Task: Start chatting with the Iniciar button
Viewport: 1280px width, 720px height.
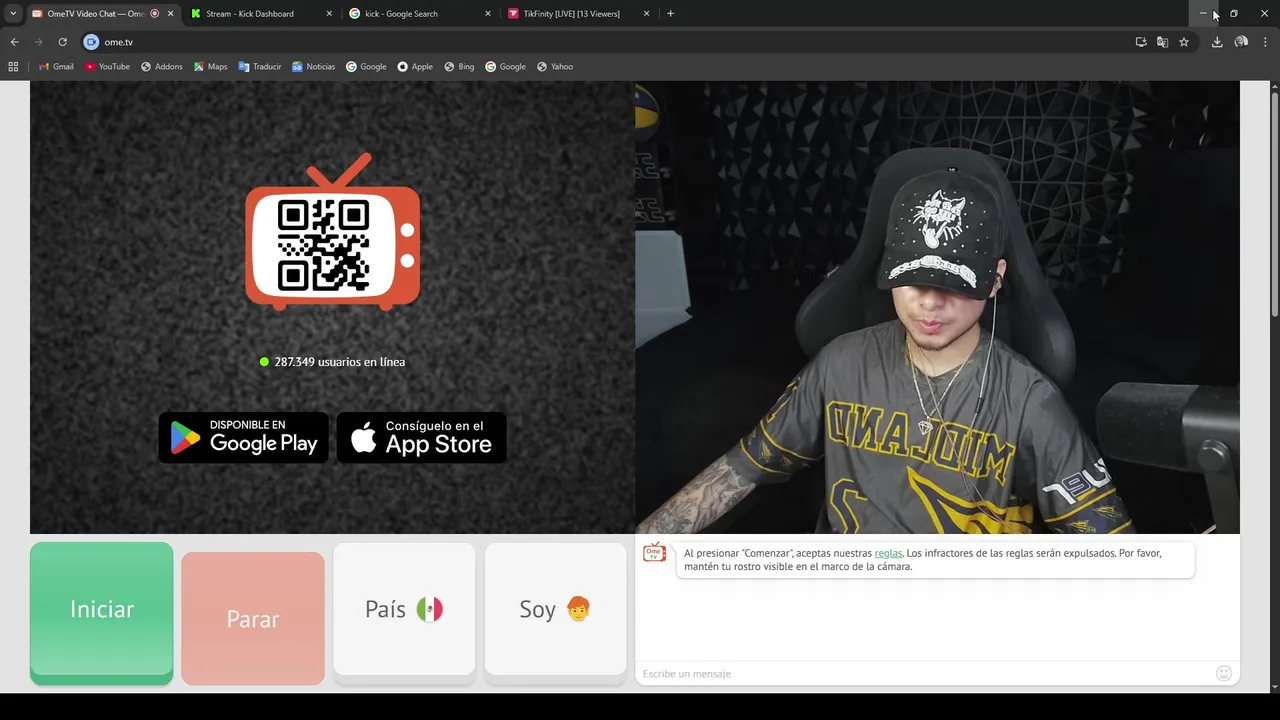Action: pos(101,613)
